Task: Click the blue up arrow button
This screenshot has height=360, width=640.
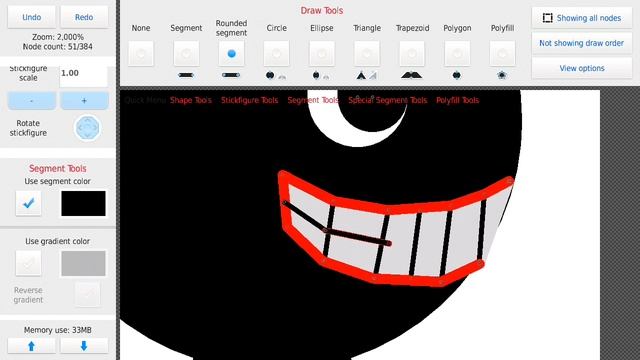Action: 31,346
